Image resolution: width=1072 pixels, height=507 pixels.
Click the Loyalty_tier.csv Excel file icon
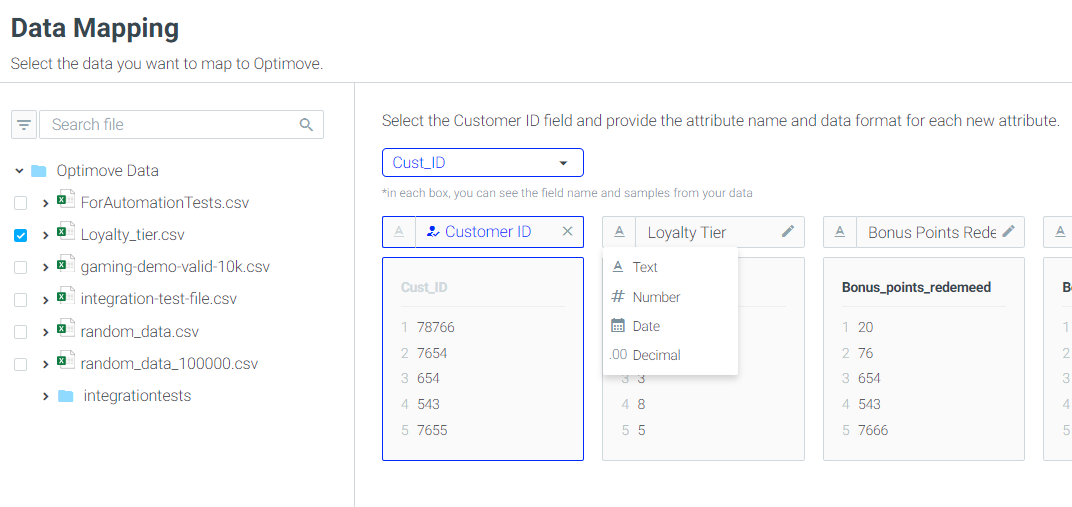(65, 232)
